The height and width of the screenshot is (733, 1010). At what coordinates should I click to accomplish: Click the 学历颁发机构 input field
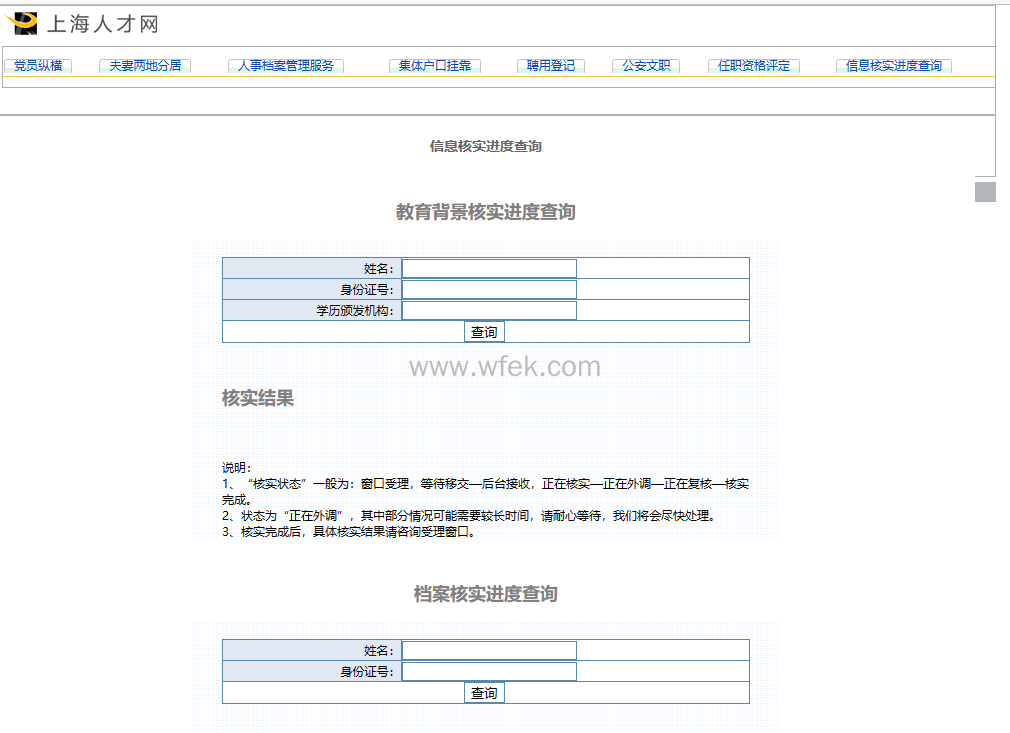tap(489, 310)
